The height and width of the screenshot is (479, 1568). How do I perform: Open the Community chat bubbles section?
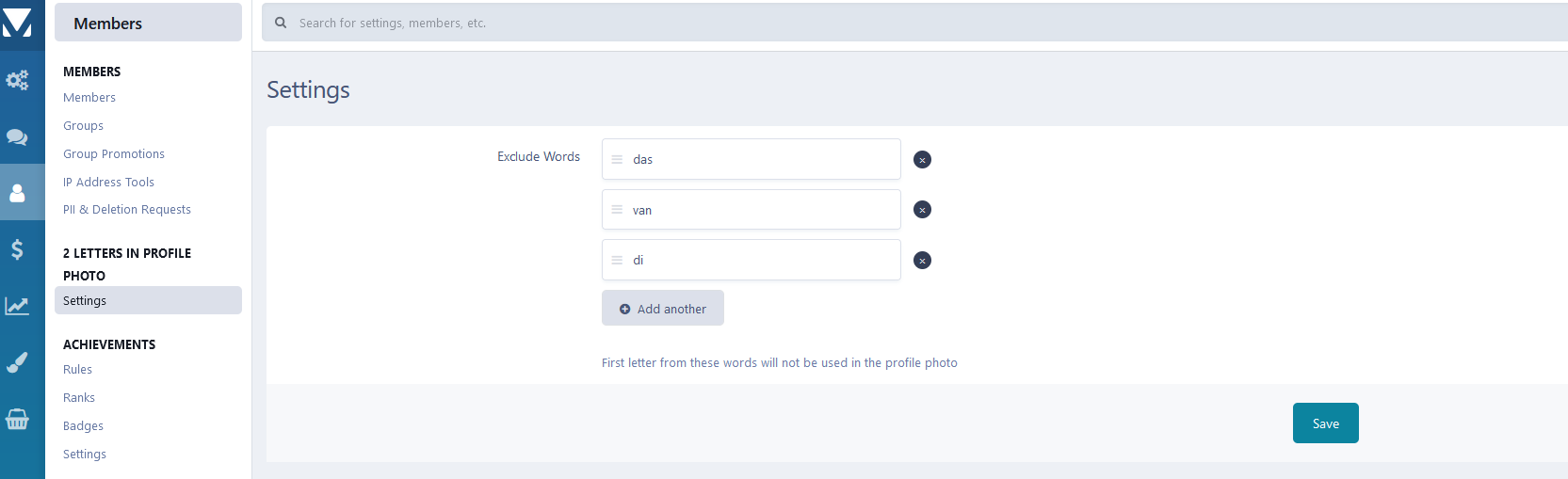(x=17, y=136)
